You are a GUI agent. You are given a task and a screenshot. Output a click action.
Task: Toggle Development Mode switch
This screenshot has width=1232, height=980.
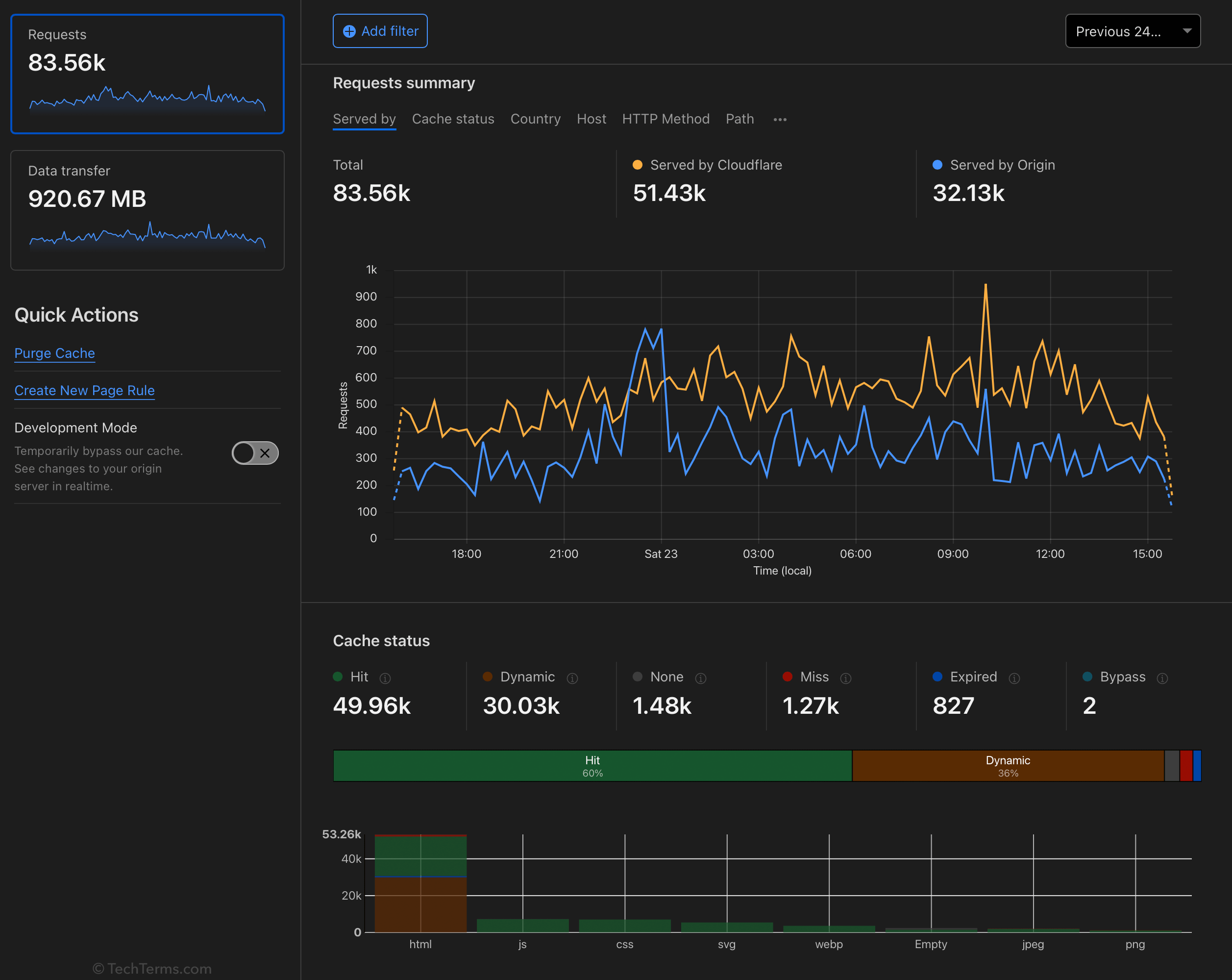255,453
